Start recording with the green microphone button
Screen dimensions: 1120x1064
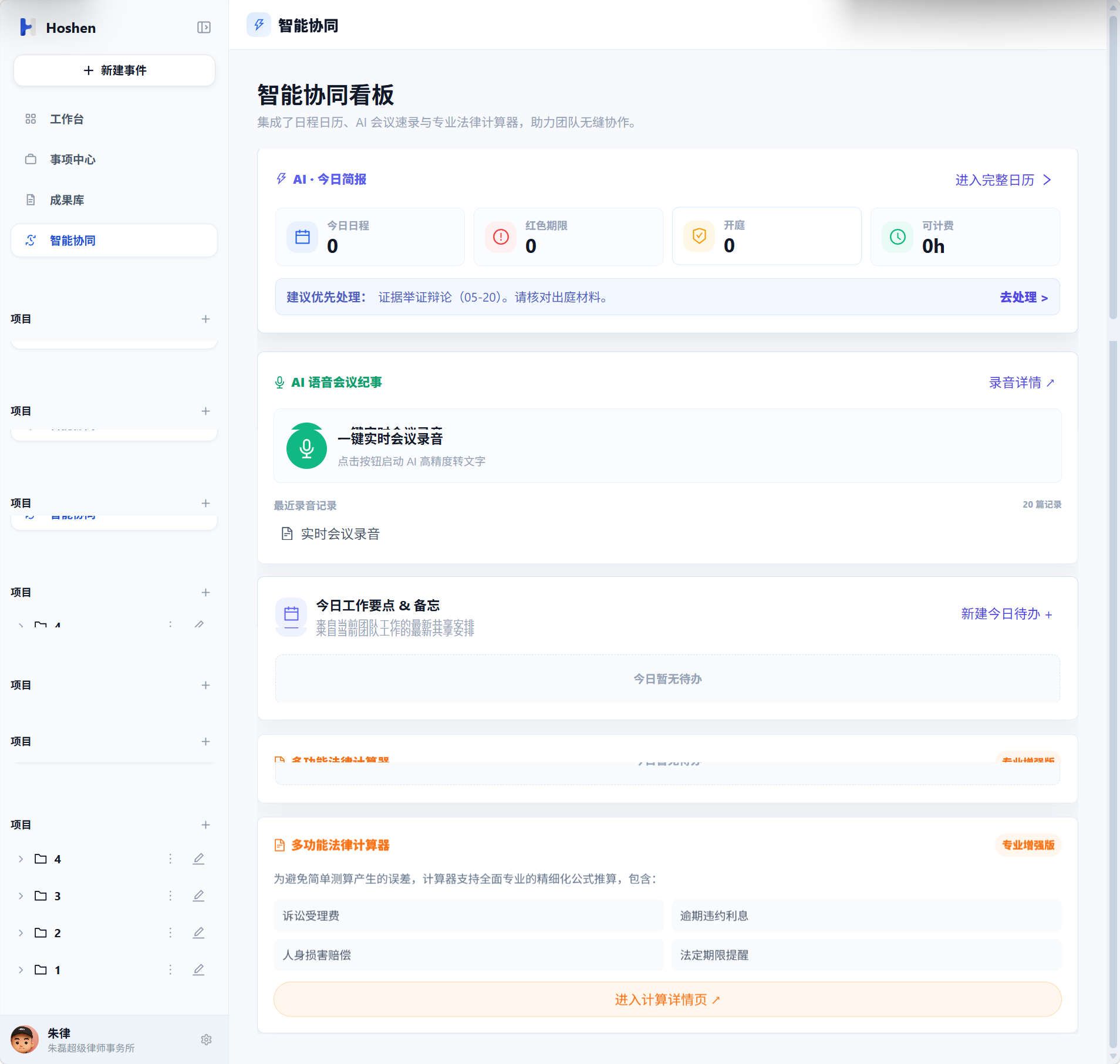point(306,448)
